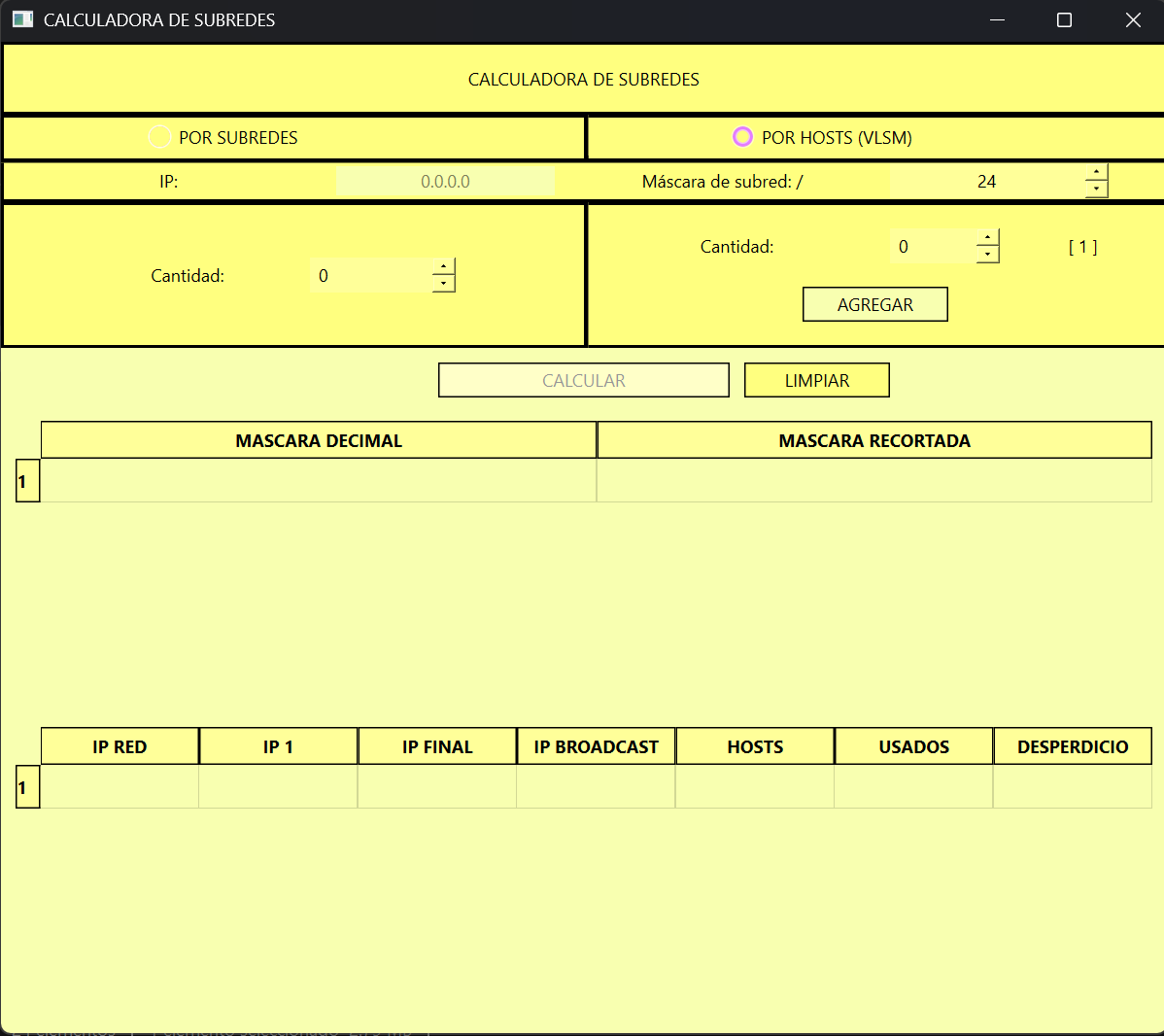1164x1036 pixels.
Task: Decrease the Máscara de subred value
Action: coord(1096,190)
